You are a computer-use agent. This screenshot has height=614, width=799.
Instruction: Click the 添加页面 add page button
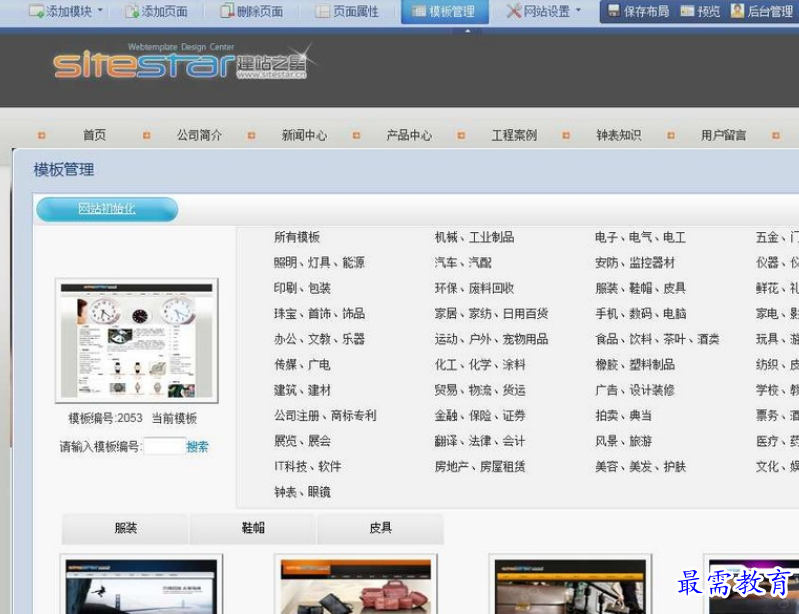157,11
